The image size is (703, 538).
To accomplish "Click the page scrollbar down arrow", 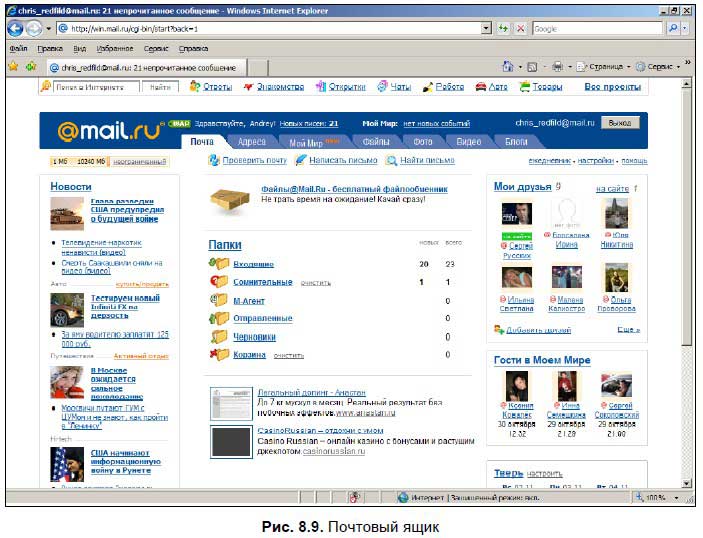I will [x=686, y=483].
